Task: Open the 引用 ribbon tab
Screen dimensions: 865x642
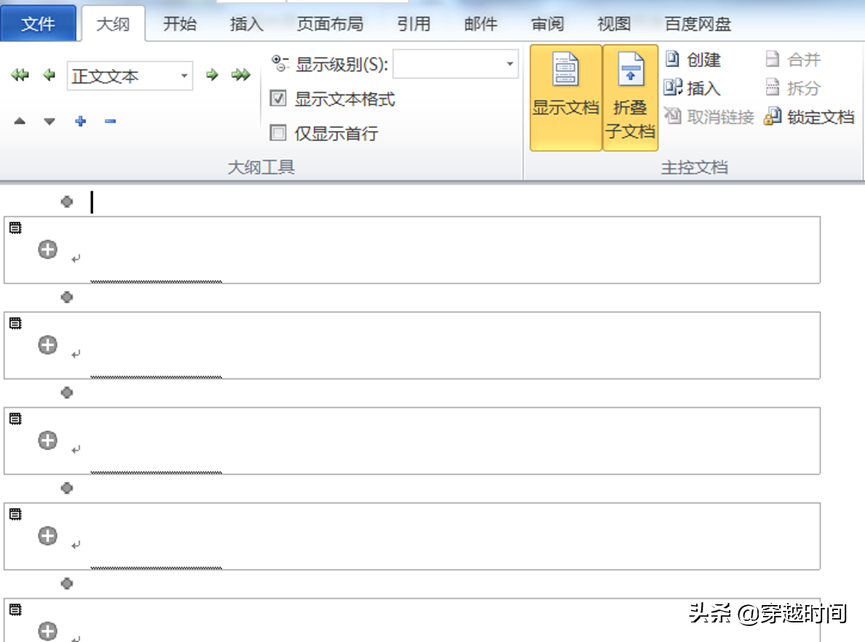Action: 414,24
